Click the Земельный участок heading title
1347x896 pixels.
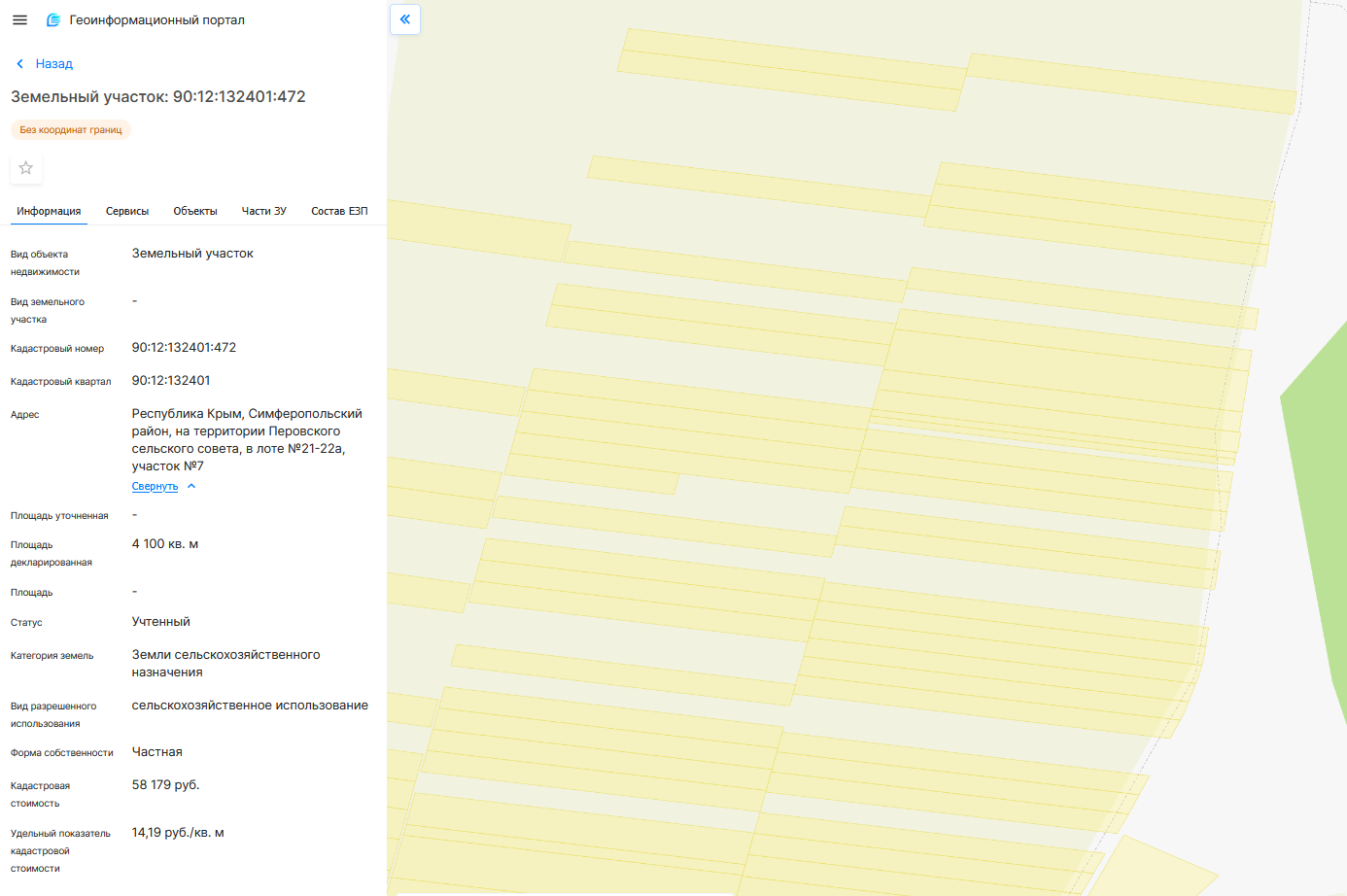point(158,96)
